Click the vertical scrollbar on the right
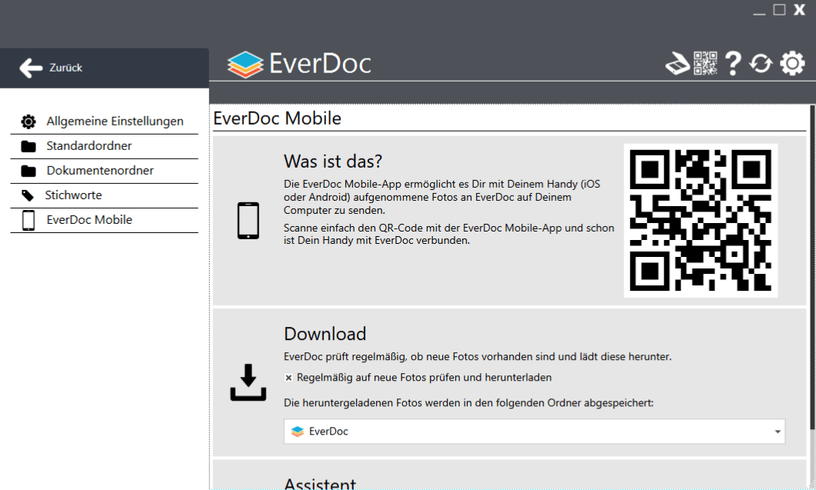Image resolution: width=816 pixels, height=490 pixels. (810, 300)
